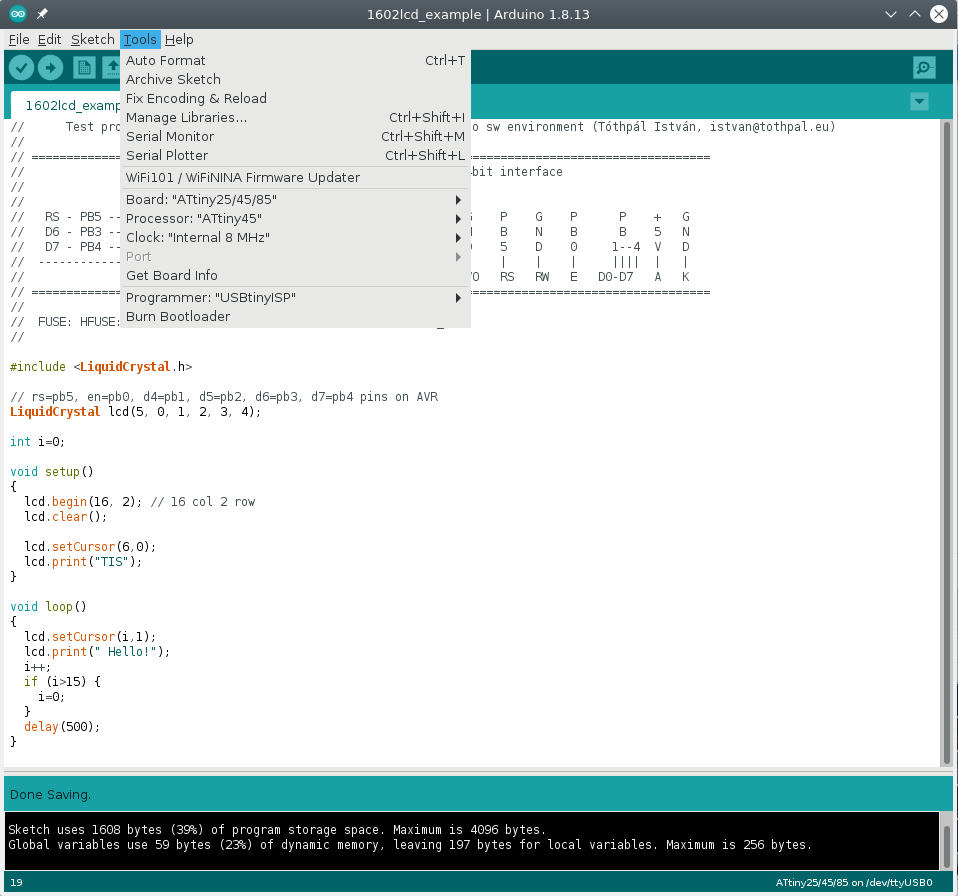Click the Upload arrow icon
This screenshot has width=958, height=896.
tap(51, 67)
